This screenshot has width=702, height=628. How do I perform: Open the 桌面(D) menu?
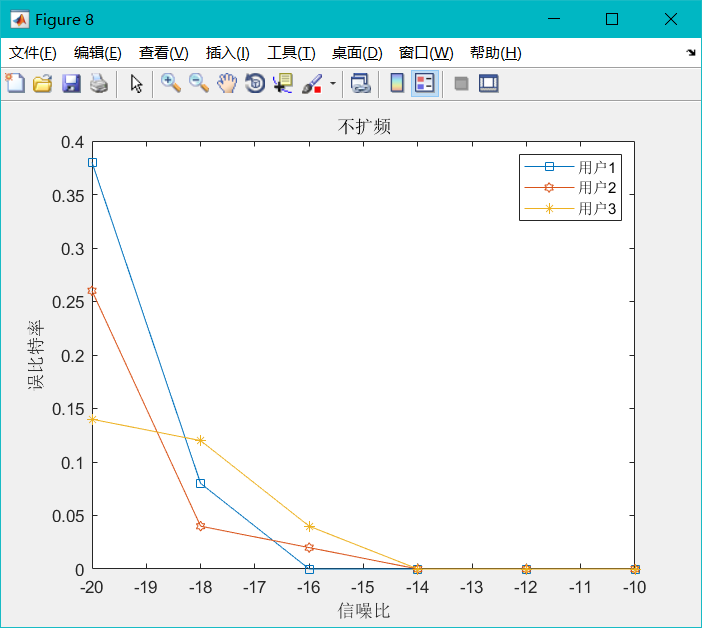click(357, 53)
